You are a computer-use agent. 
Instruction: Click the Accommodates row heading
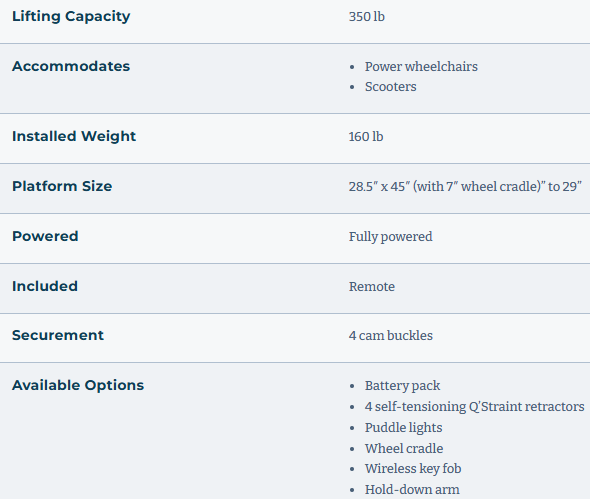(71, 66)
